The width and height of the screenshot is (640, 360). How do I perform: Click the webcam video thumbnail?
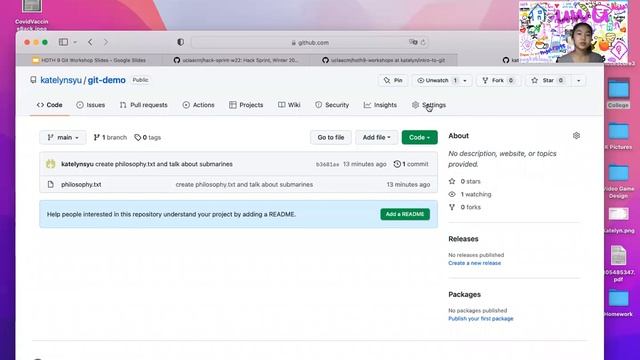click(573, 32)
